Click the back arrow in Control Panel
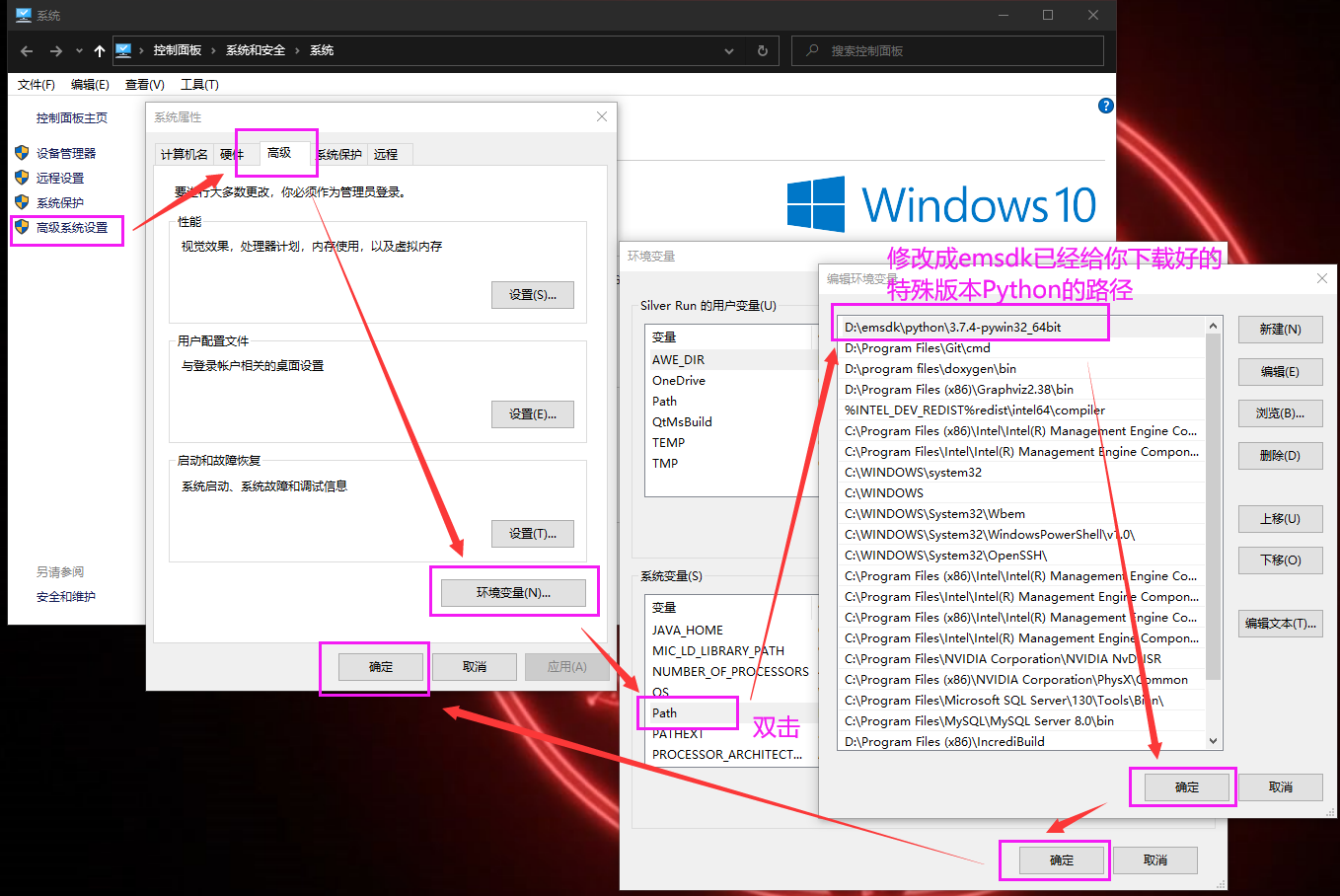Viewport: 1340px width, 896px height. [27, 51]
